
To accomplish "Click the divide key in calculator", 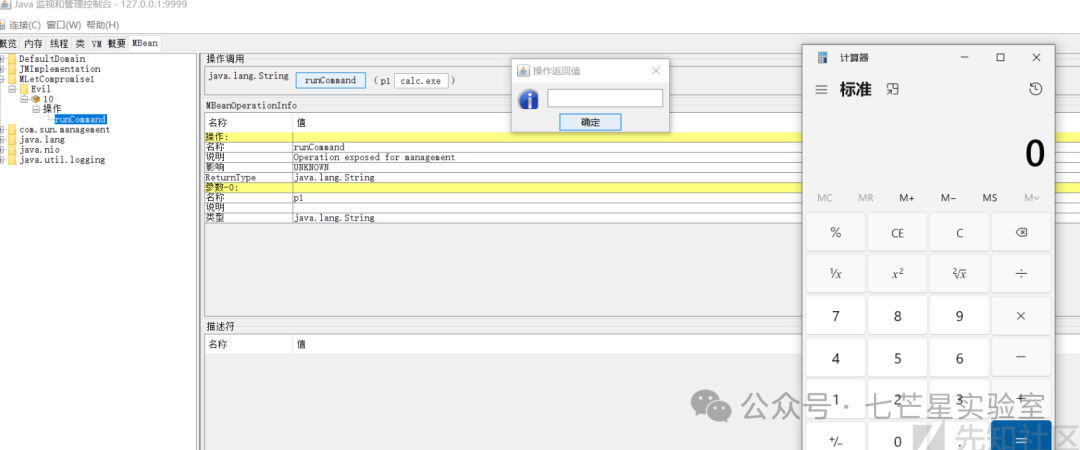I will click(1021, 274).
